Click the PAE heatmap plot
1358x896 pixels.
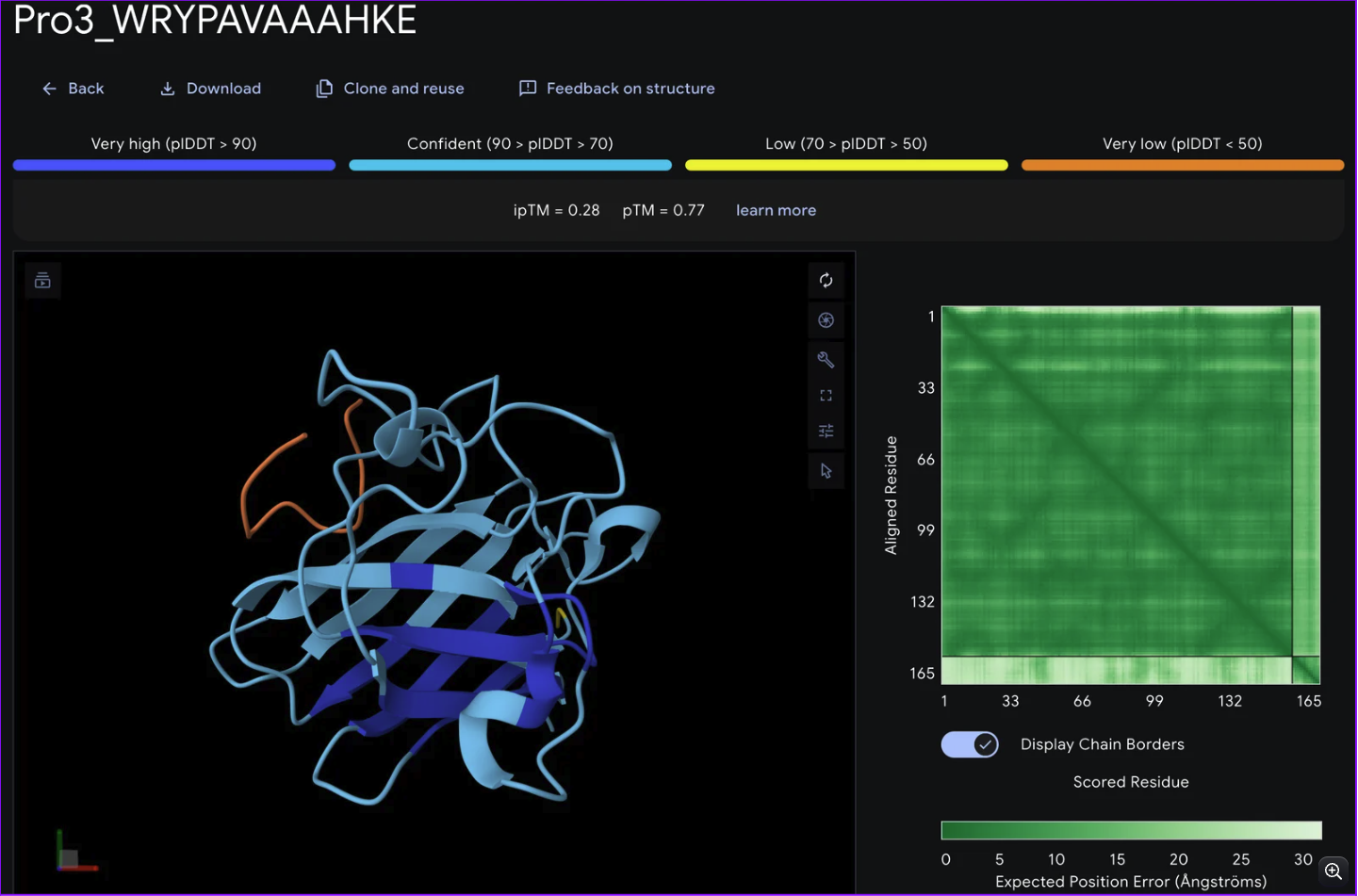tap(1131, 495)
